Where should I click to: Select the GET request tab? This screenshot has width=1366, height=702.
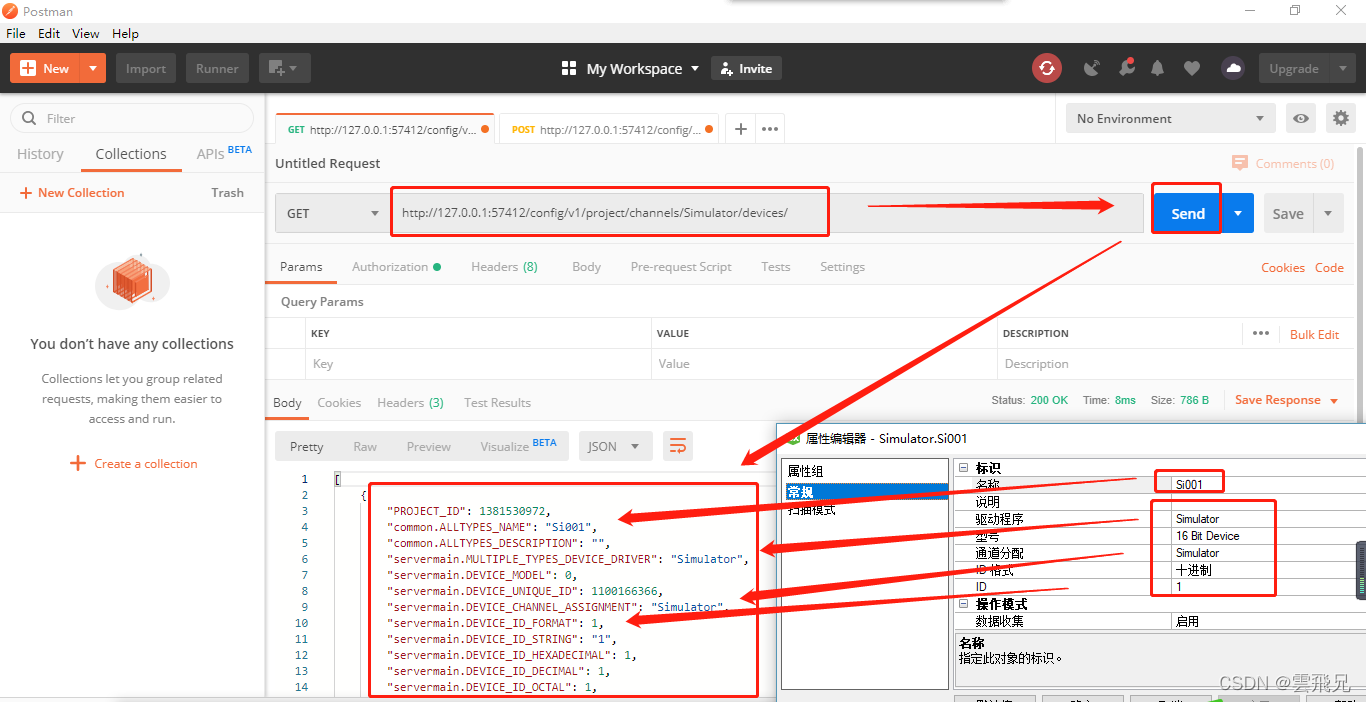coord(385,129)
